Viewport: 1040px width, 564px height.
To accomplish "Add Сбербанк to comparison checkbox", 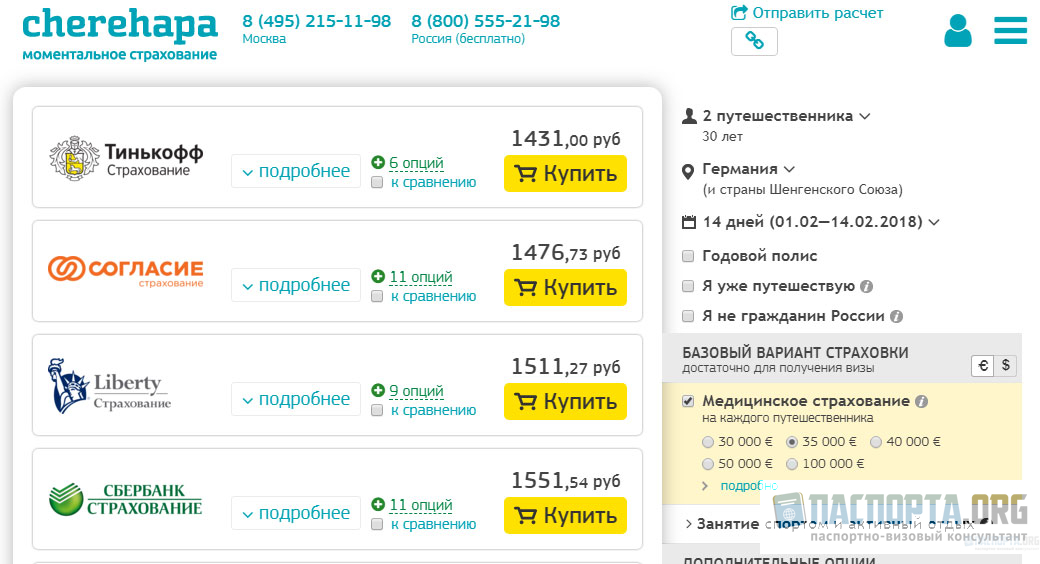I will click(x=377, y=525).
